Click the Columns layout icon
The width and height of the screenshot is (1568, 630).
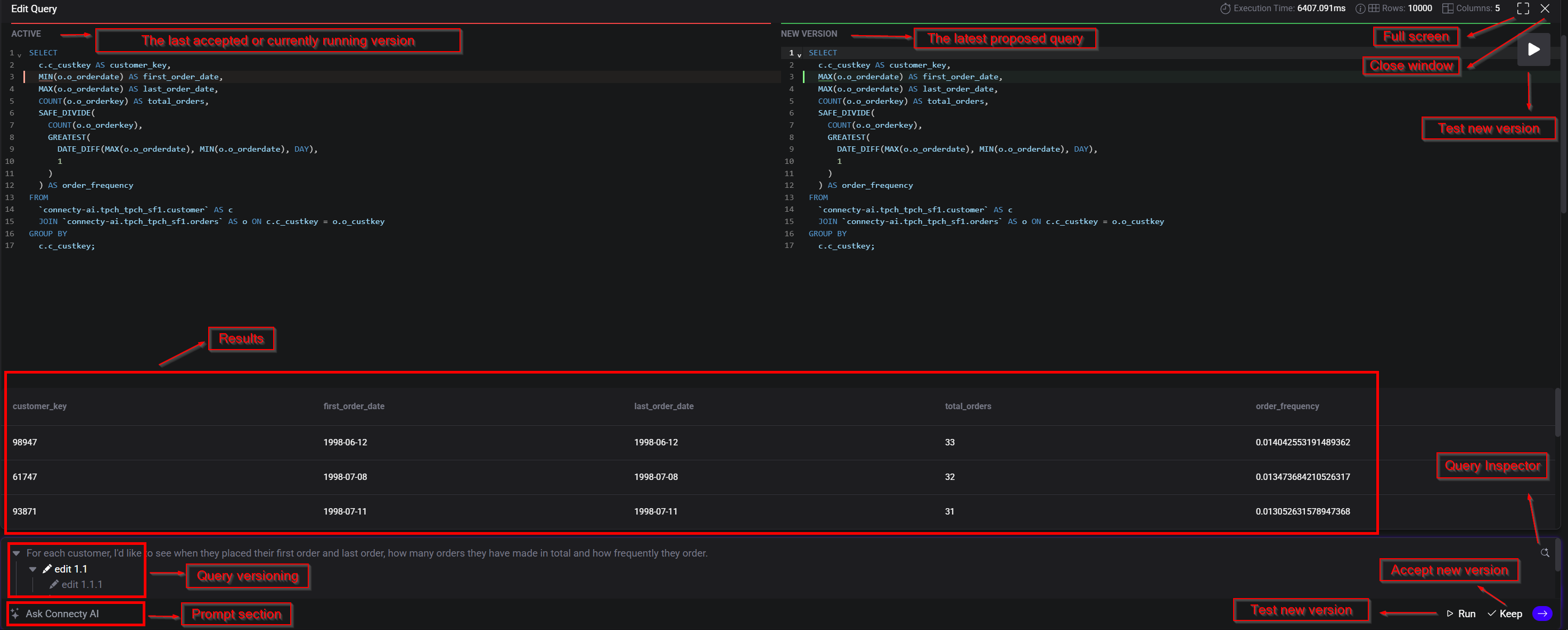(x=1448, y=9)
